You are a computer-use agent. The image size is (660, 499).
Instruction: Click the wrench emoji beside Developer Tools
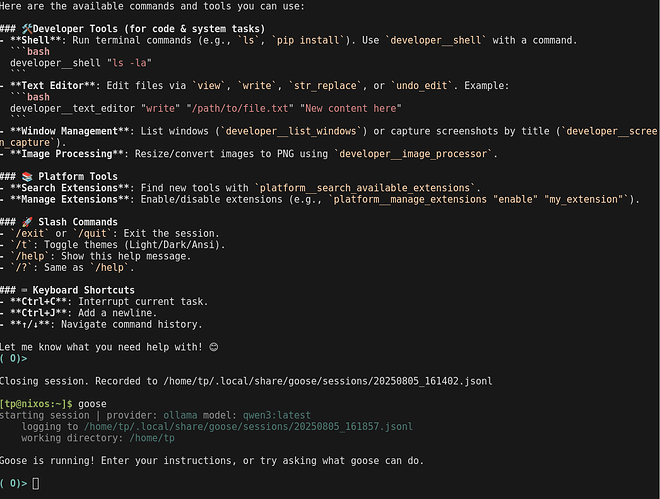pyautogui.click(x=27, y=28)
